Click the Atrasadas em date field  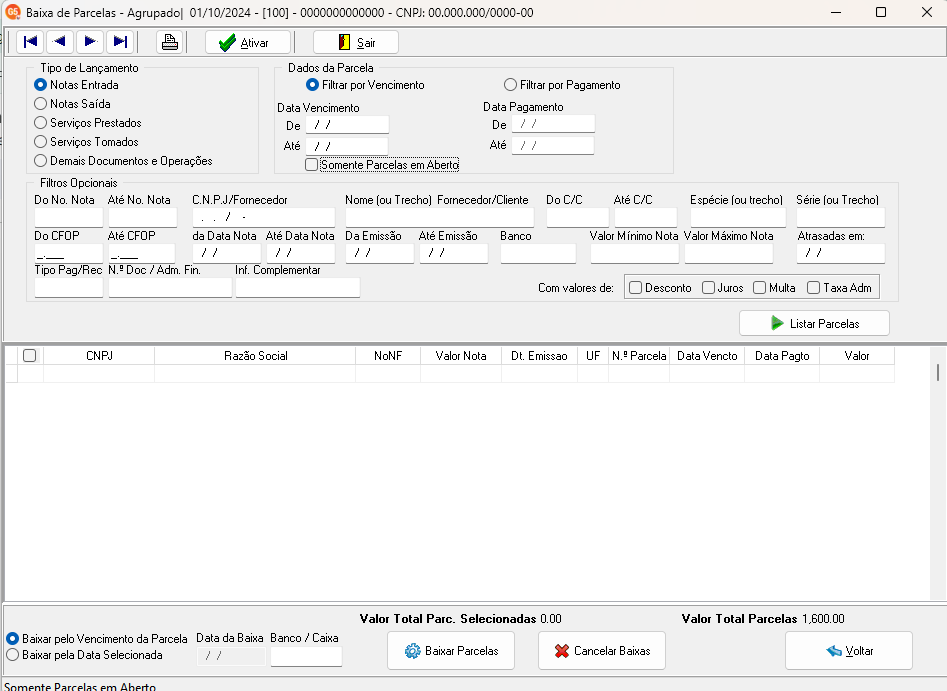tap(841, 253)
